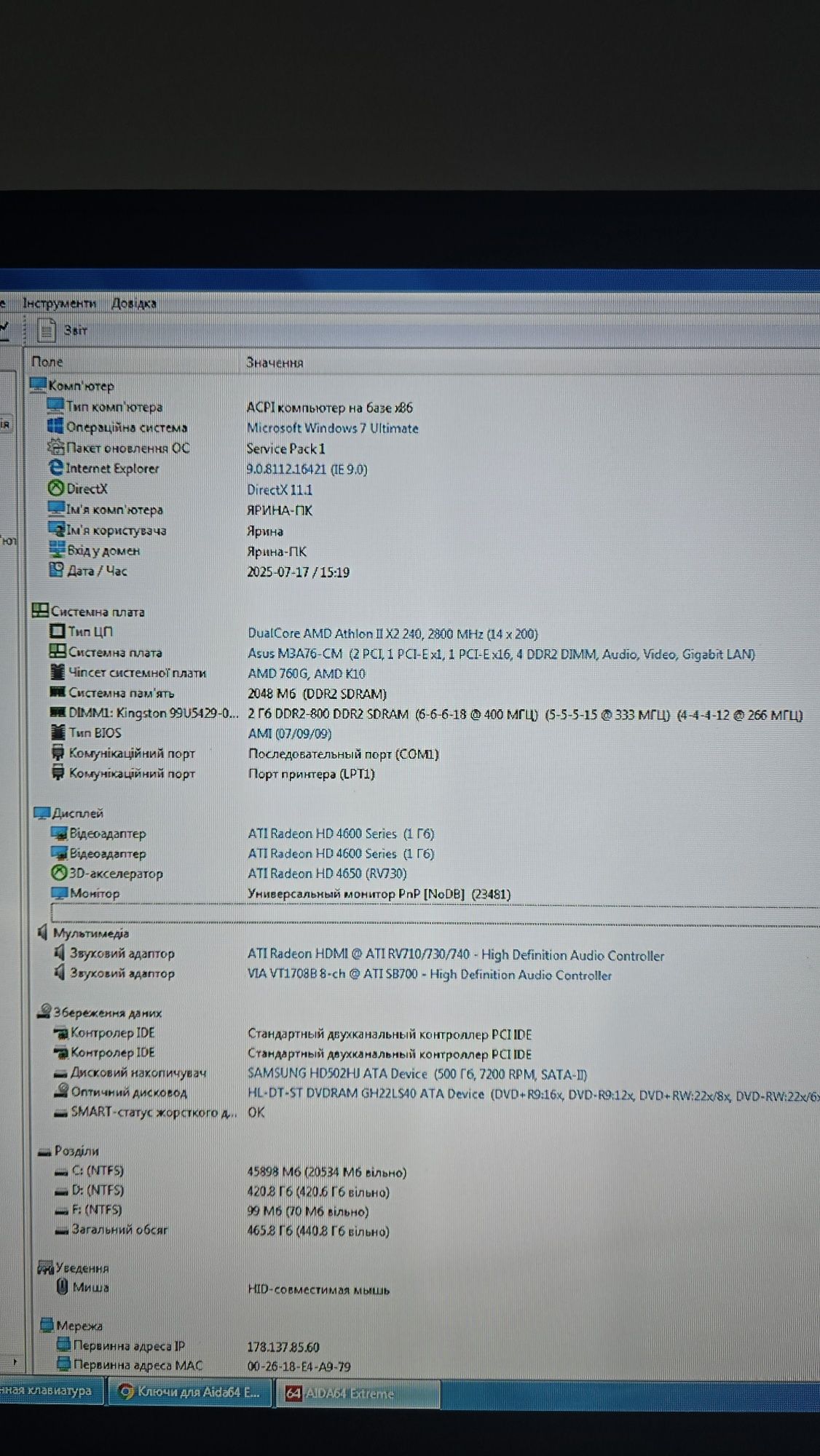Click the Тип комп'ютера icon
This screenshot has height=1456, width=820.
pos(55,405)
